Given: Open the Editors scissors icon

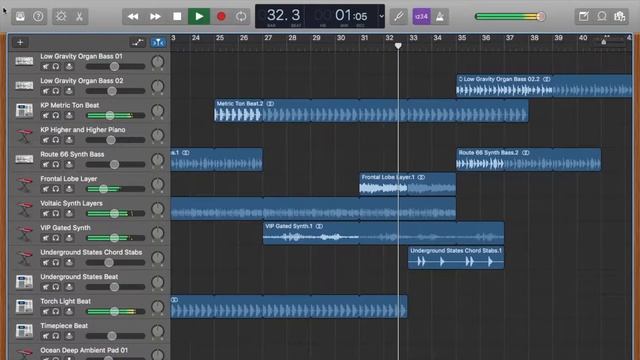Looking at the screenshot, I should coord(79,16).
